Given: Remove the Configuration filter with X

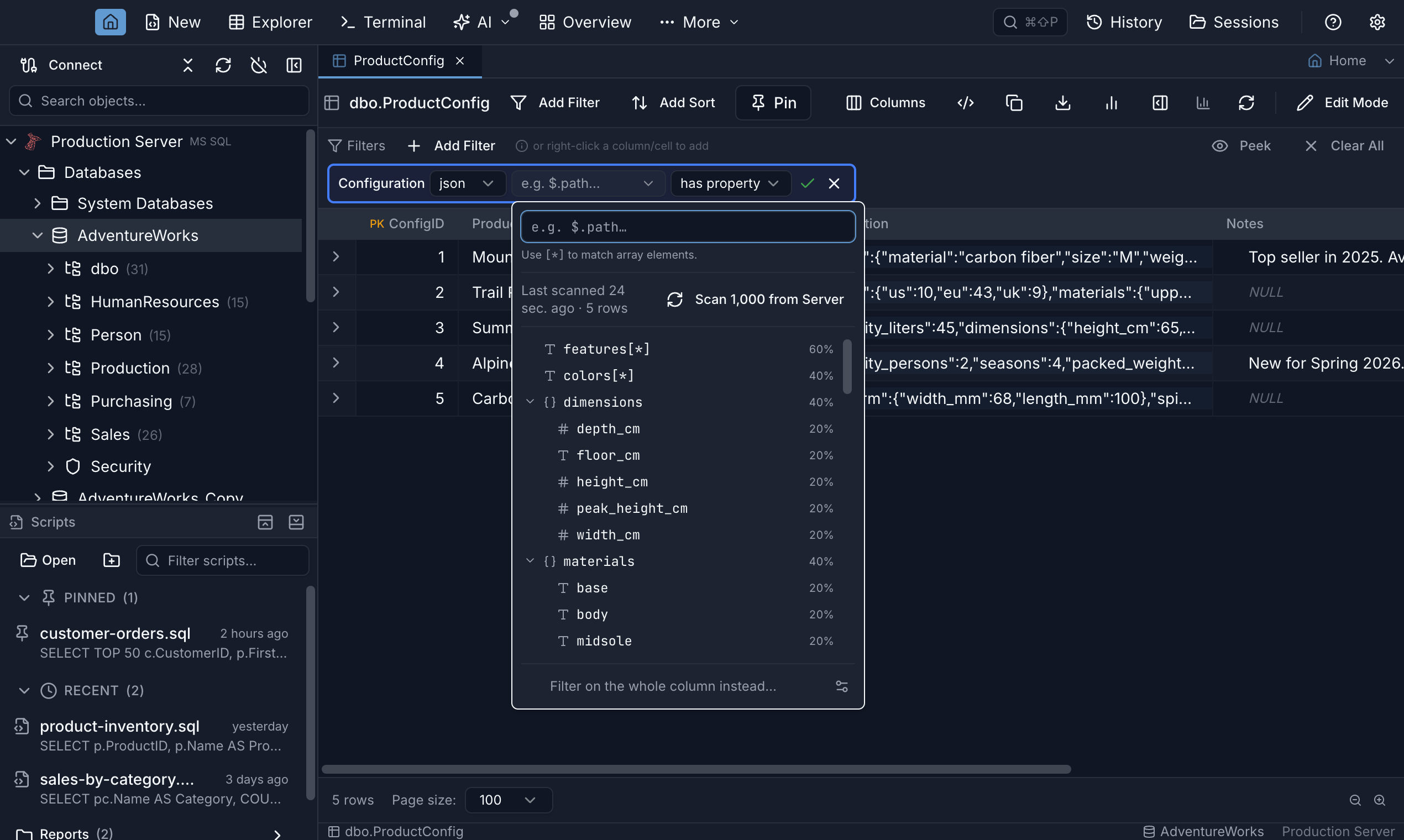Looking at the screenshot, I should tap(834, 183).
